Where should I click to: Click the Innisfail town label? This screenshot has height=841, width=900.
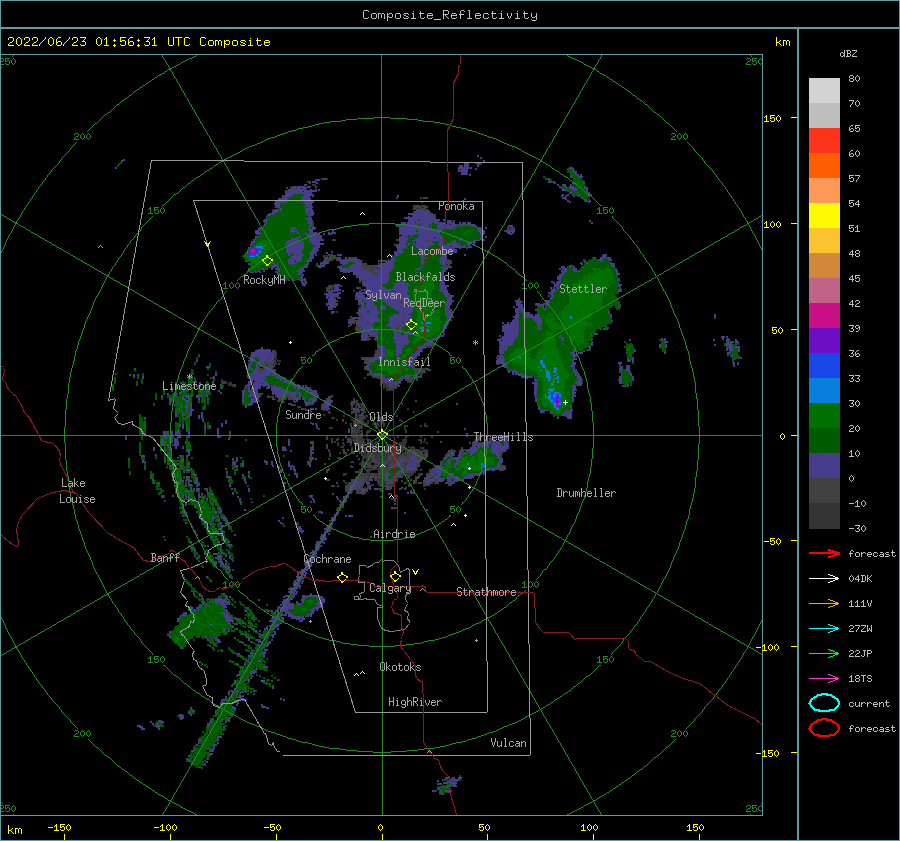click(x=404, y=362)
